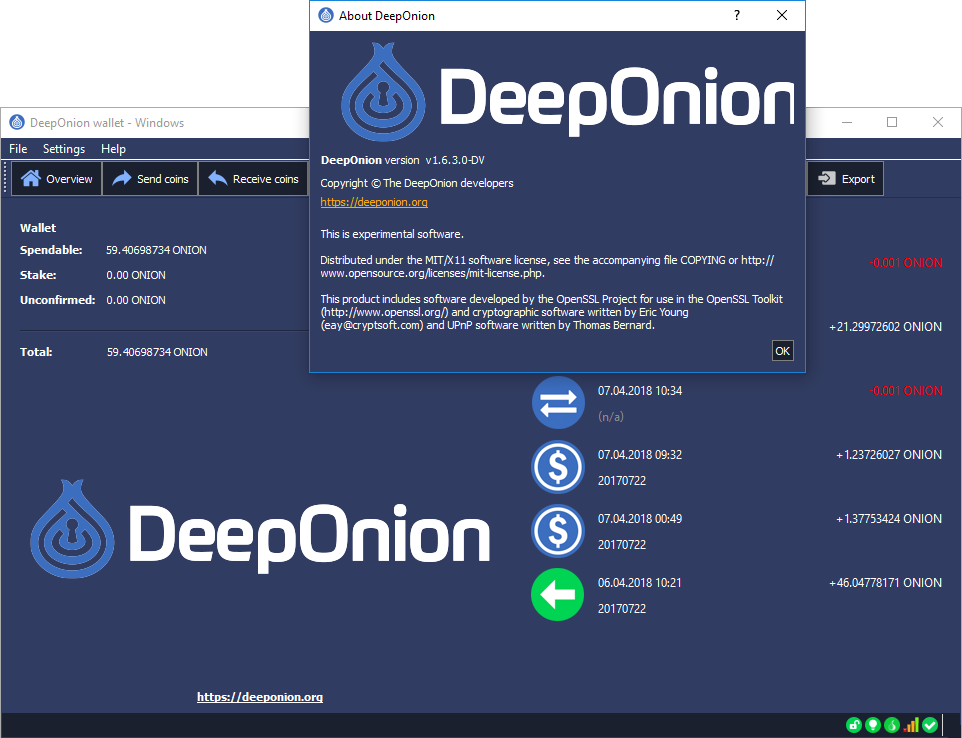Click the toolbar drag handle left of Overview
Screen dimensions: 962x738
tap(6, 179)
